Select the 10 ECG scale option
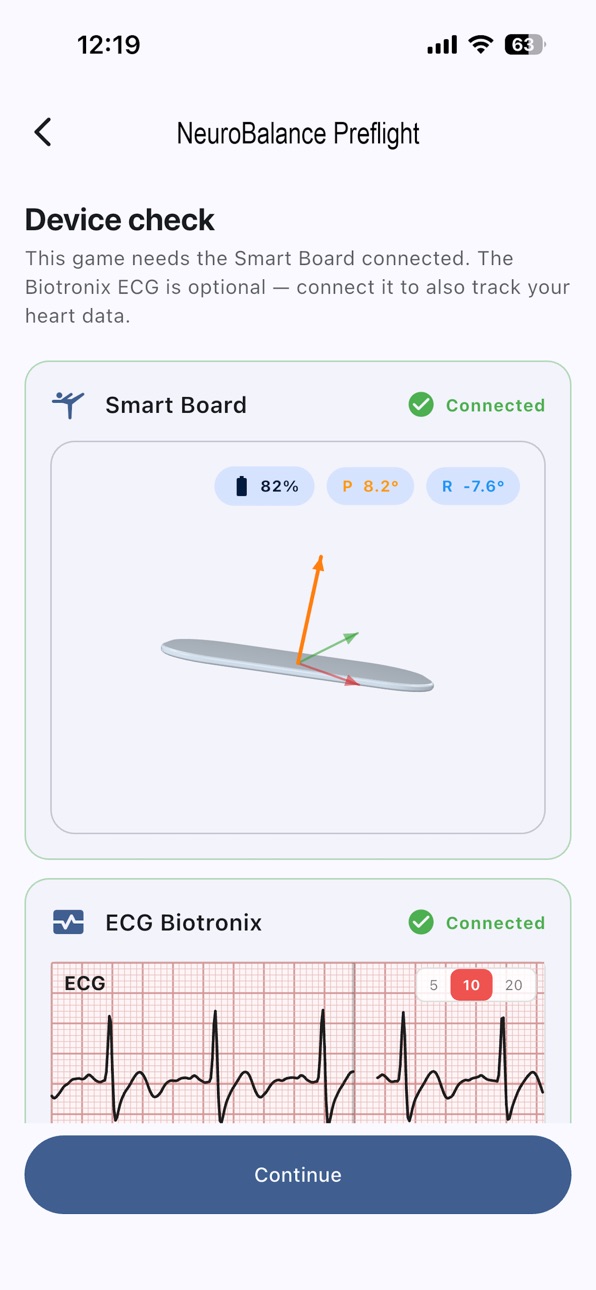Viewport: 596px width, 1290px height. [471, 985]
